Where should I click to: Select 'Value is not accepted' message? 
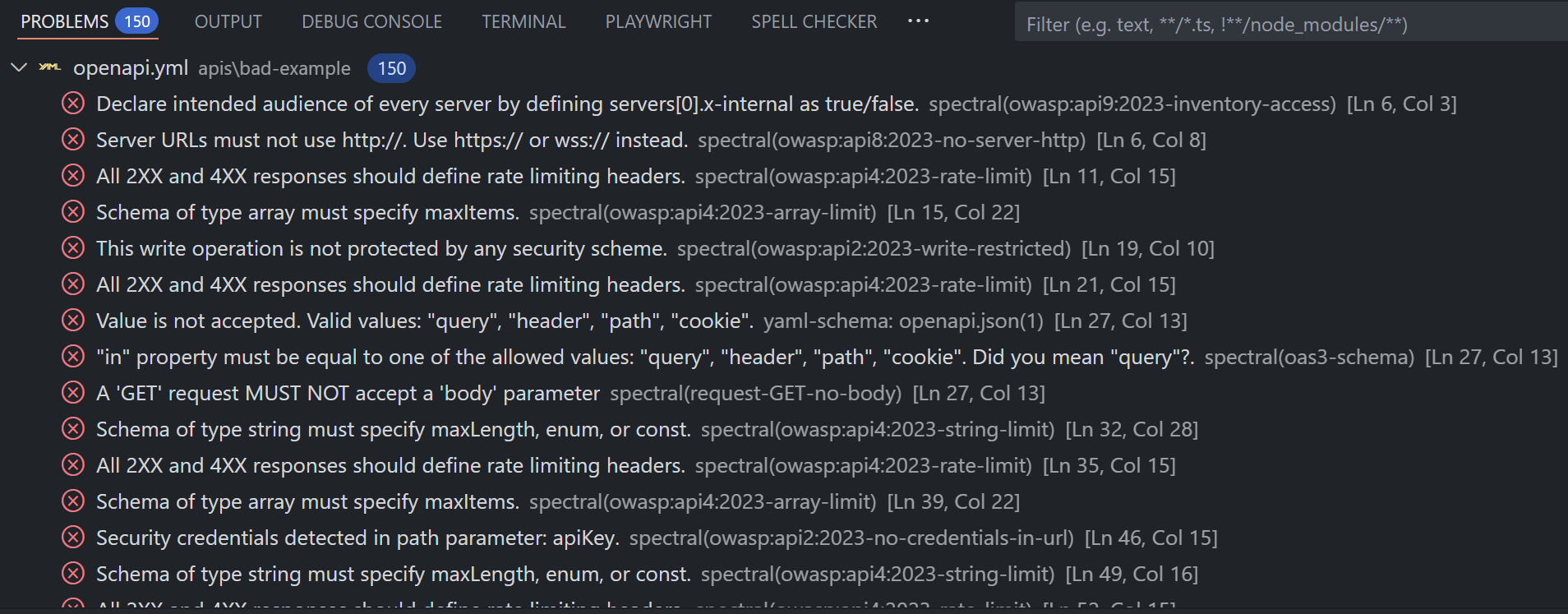[x=425, y=321]
